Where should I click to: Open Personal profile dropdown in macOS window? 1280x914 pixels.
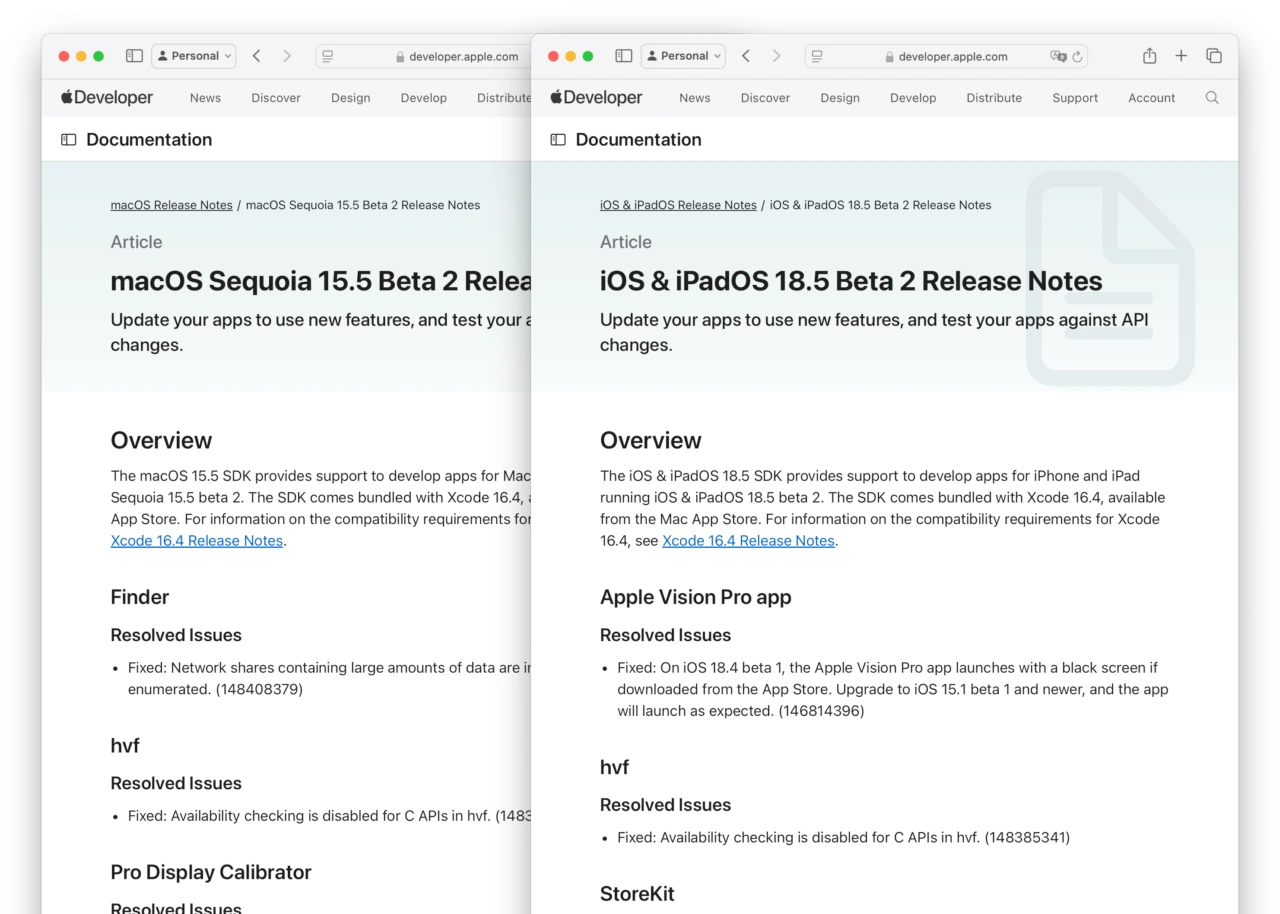click(x=194, y=56)
